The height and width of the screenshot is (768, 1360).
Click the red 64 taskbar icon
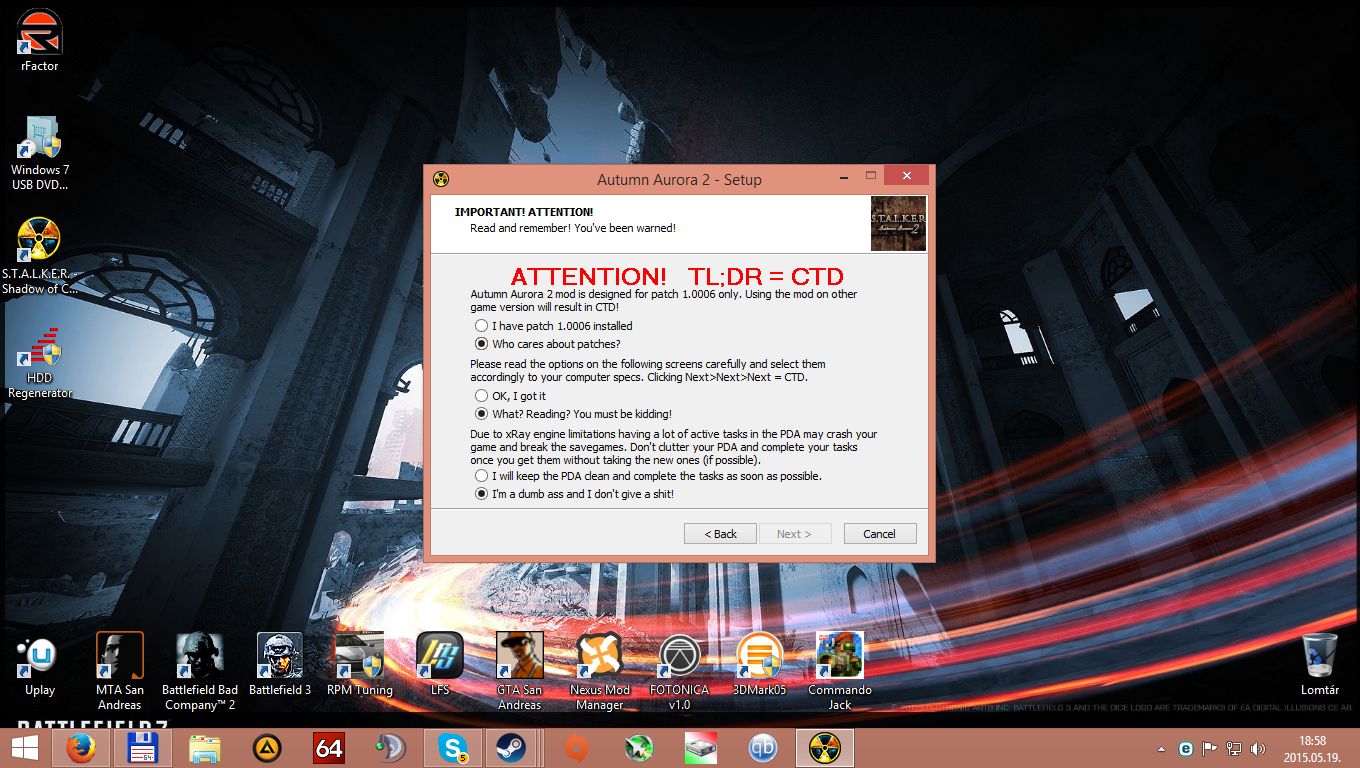point(329,748)
